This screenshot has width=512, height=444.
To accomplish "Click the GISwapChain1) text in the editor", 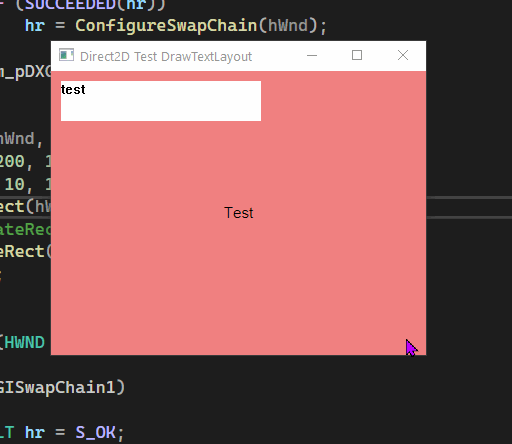I will pyautogui.click(x=62, y=388).
